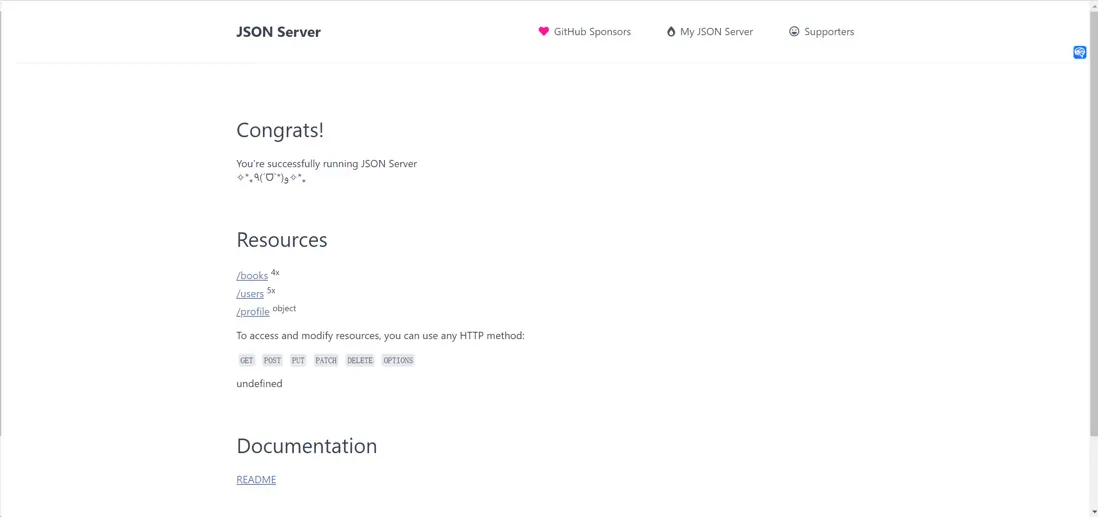Click the POST method tag
The width and height of the screenshot is (1098, 517).
272,361
